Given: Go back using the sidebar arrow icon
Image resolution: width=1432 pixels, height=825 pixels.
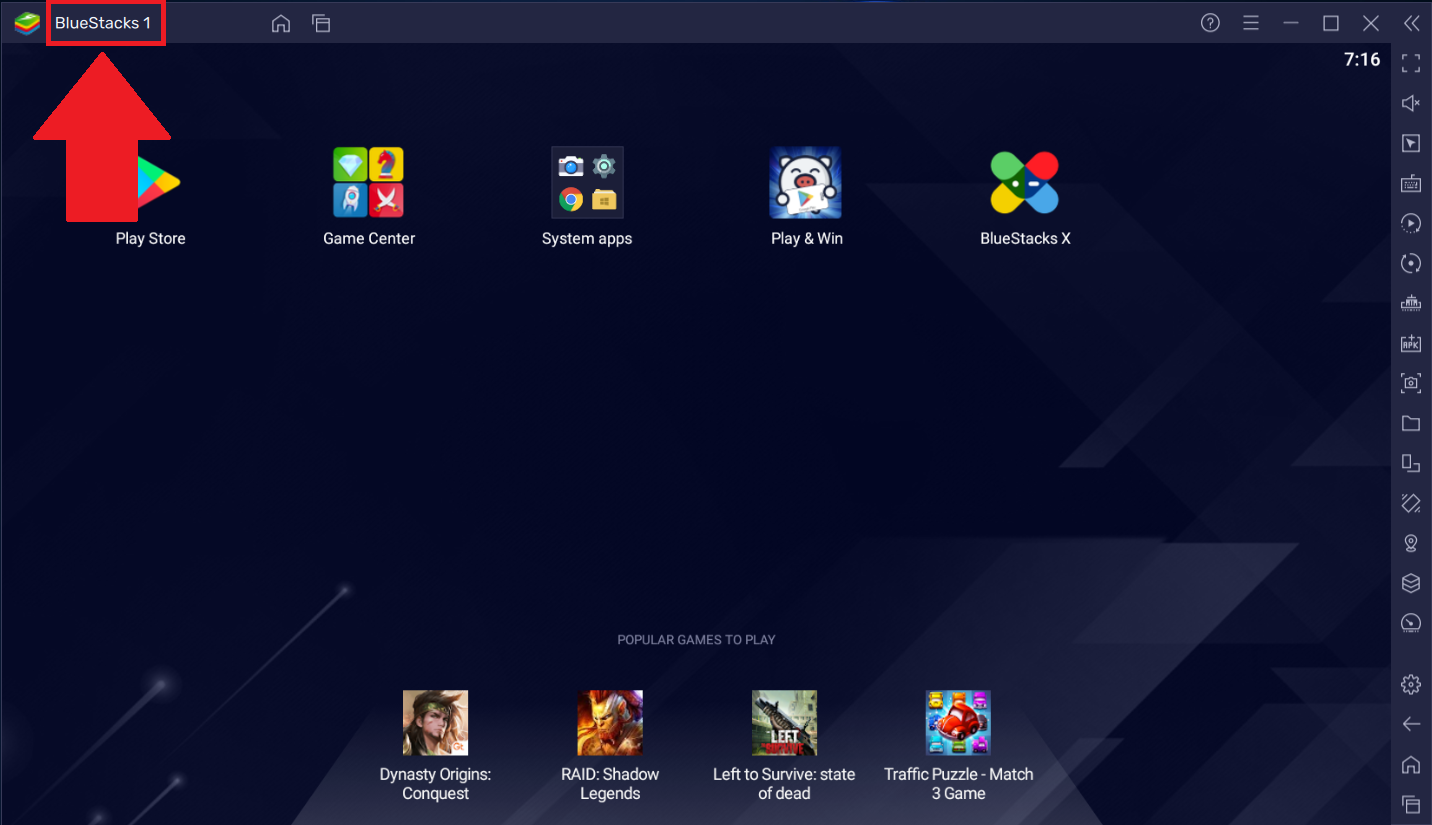Looking at the screenshot, I should tap(1411, 724).
